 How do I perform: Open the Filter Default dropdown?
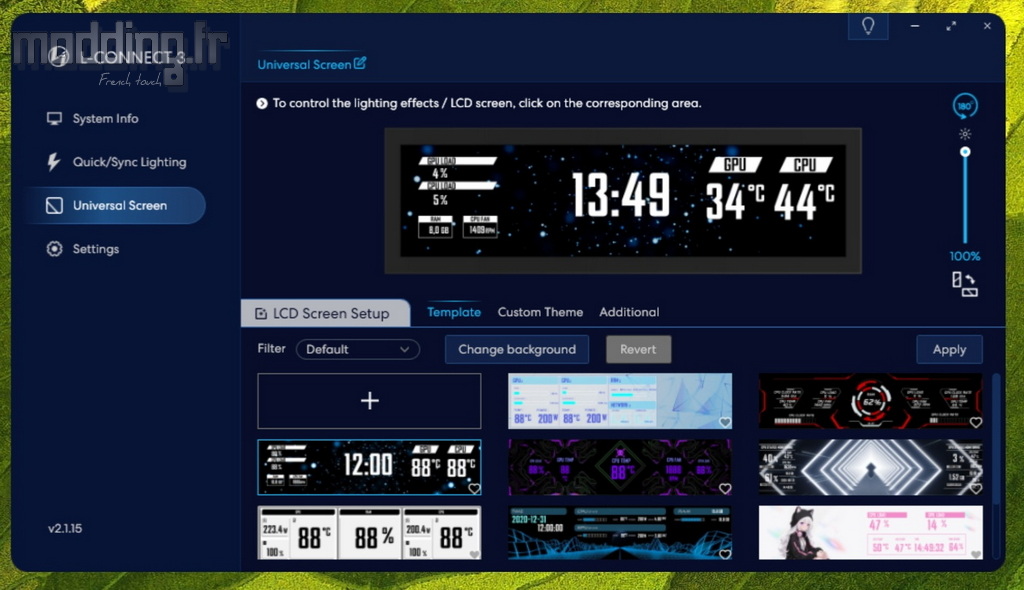point(357,349)
